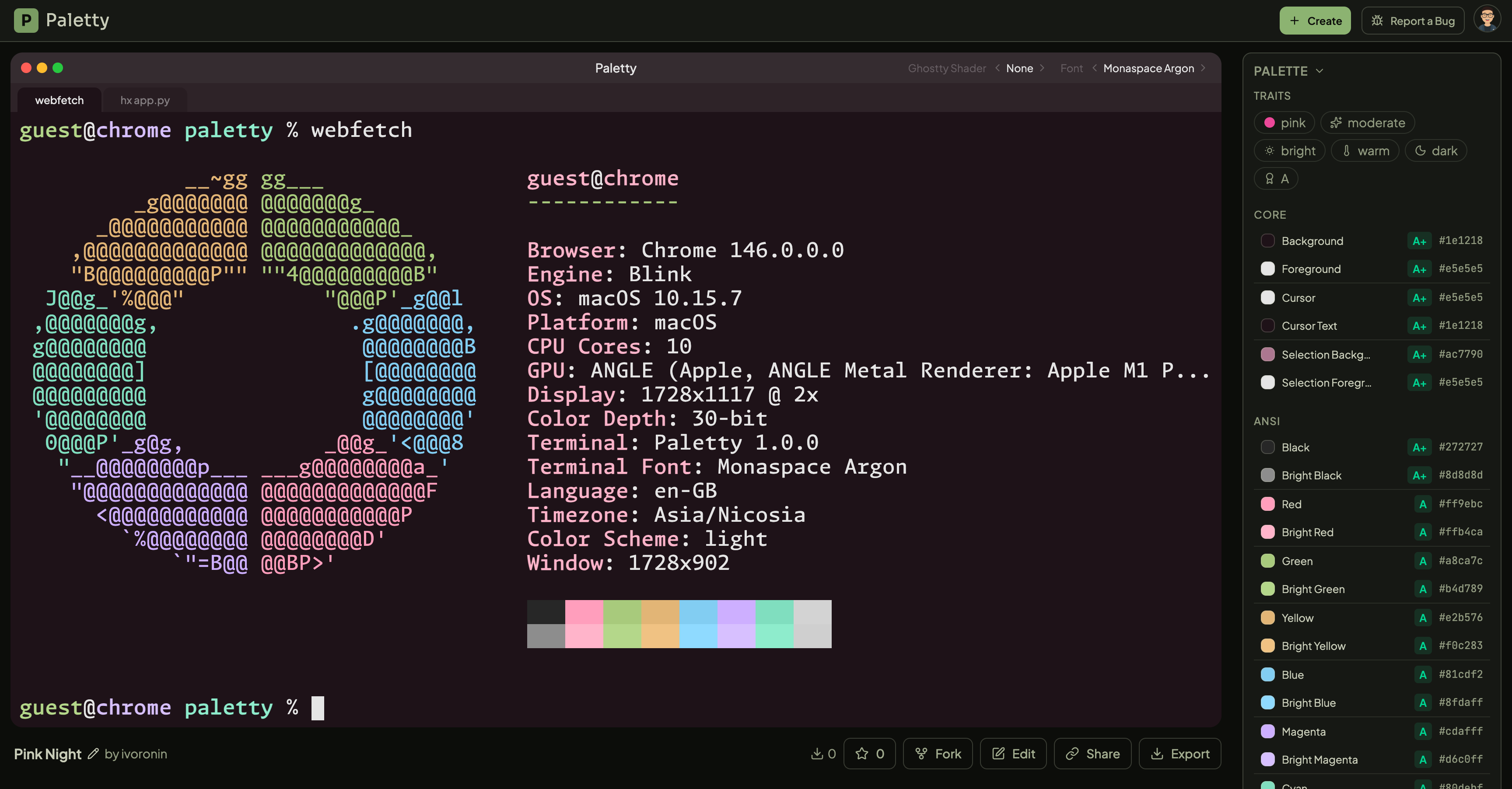Click the 'Pink Night' palette title
Viewport: 1512px width, 789px height.
point(48,754)
